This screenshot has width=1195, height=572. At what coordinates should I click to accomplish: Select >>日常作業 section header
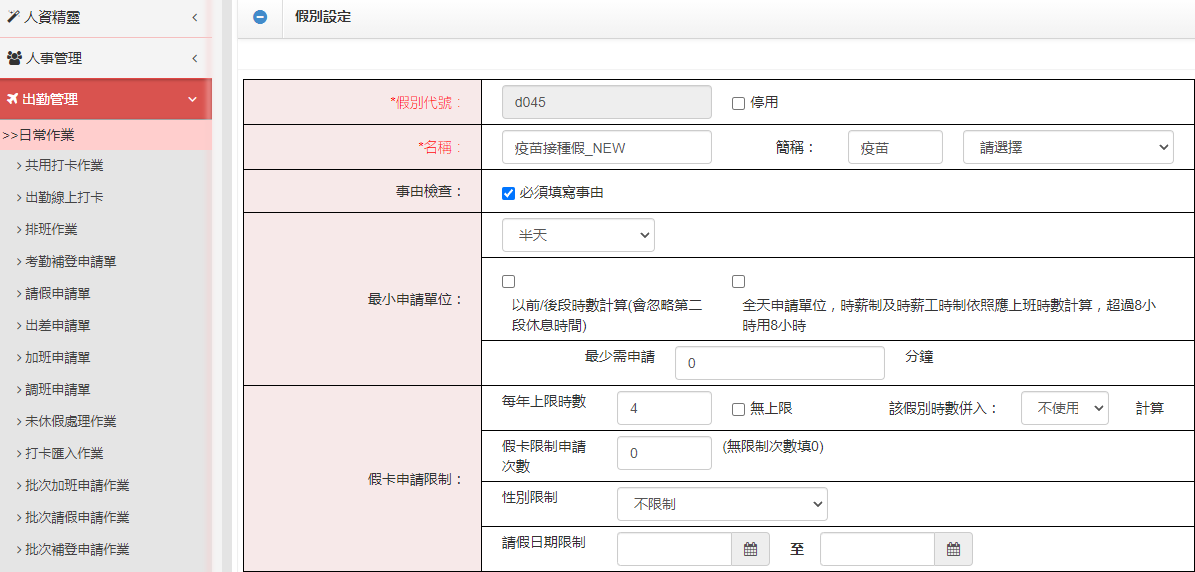tap(106, 135)
